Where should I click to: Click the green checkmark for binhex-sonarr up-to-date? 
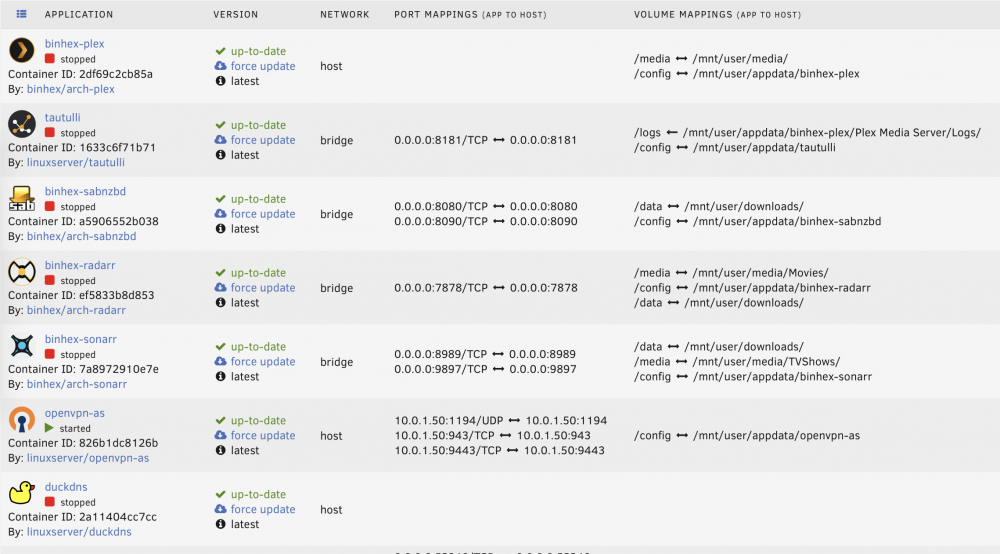221,347
